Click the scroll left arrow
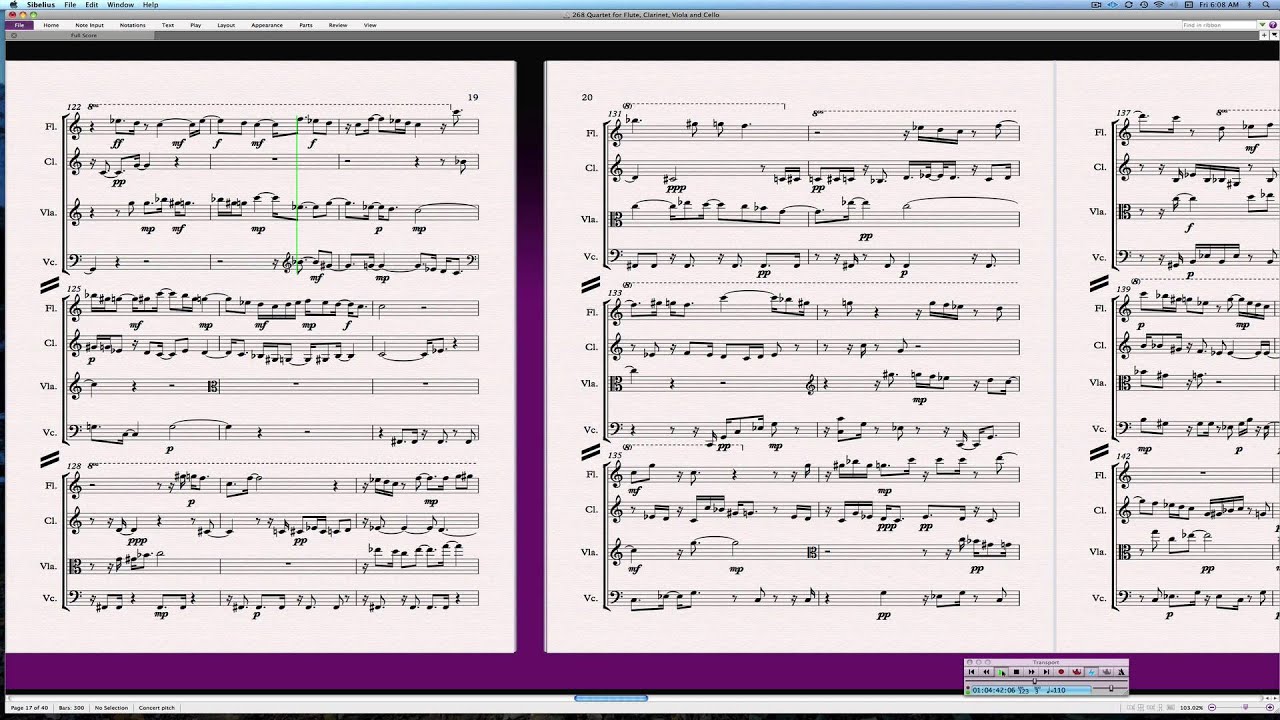The image size is (1280, 720). (x=1267, y=698)
